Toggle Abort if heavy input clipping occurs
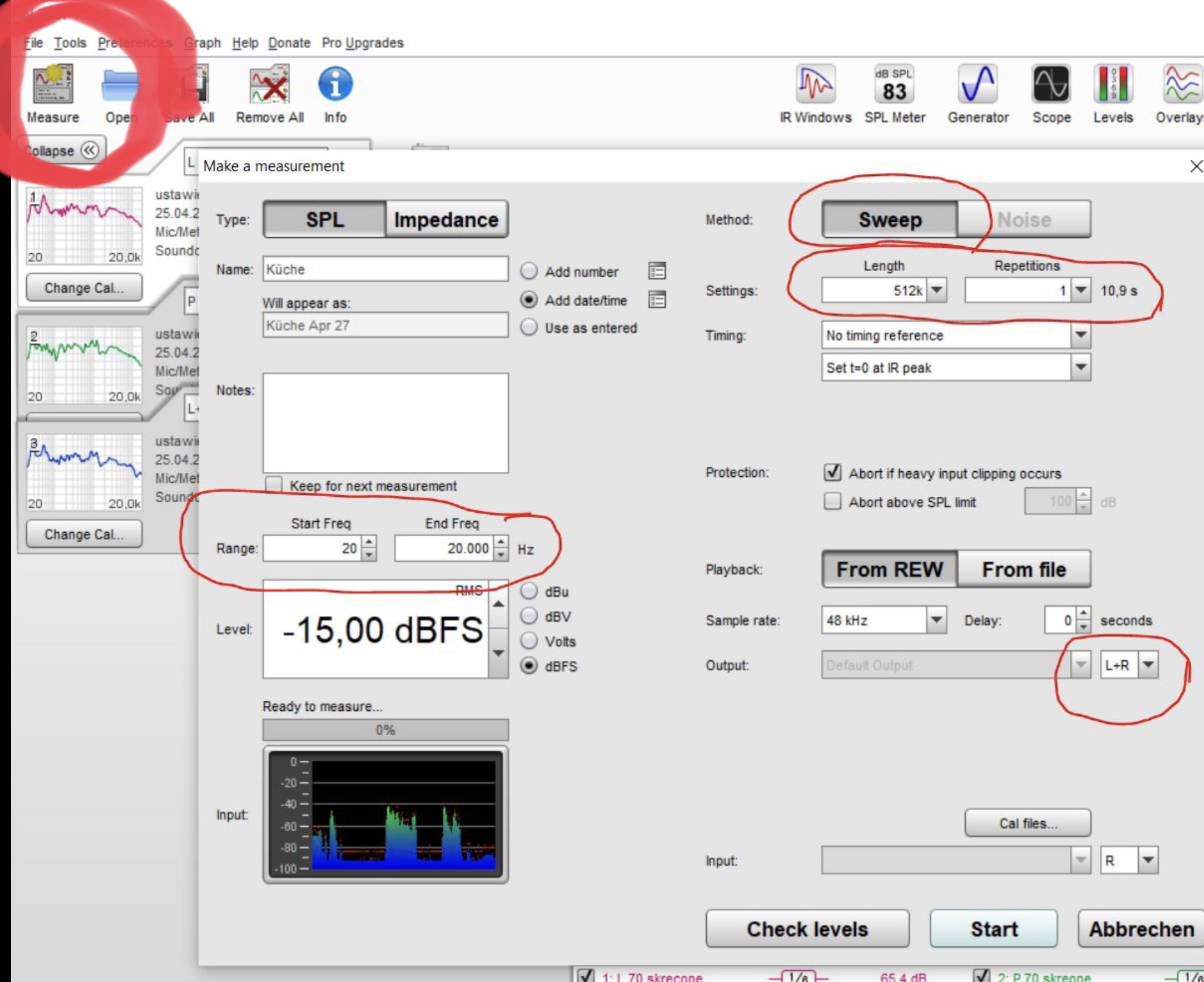The width and height of the screenshot is (1204, 982). click(x=832, y=472)
